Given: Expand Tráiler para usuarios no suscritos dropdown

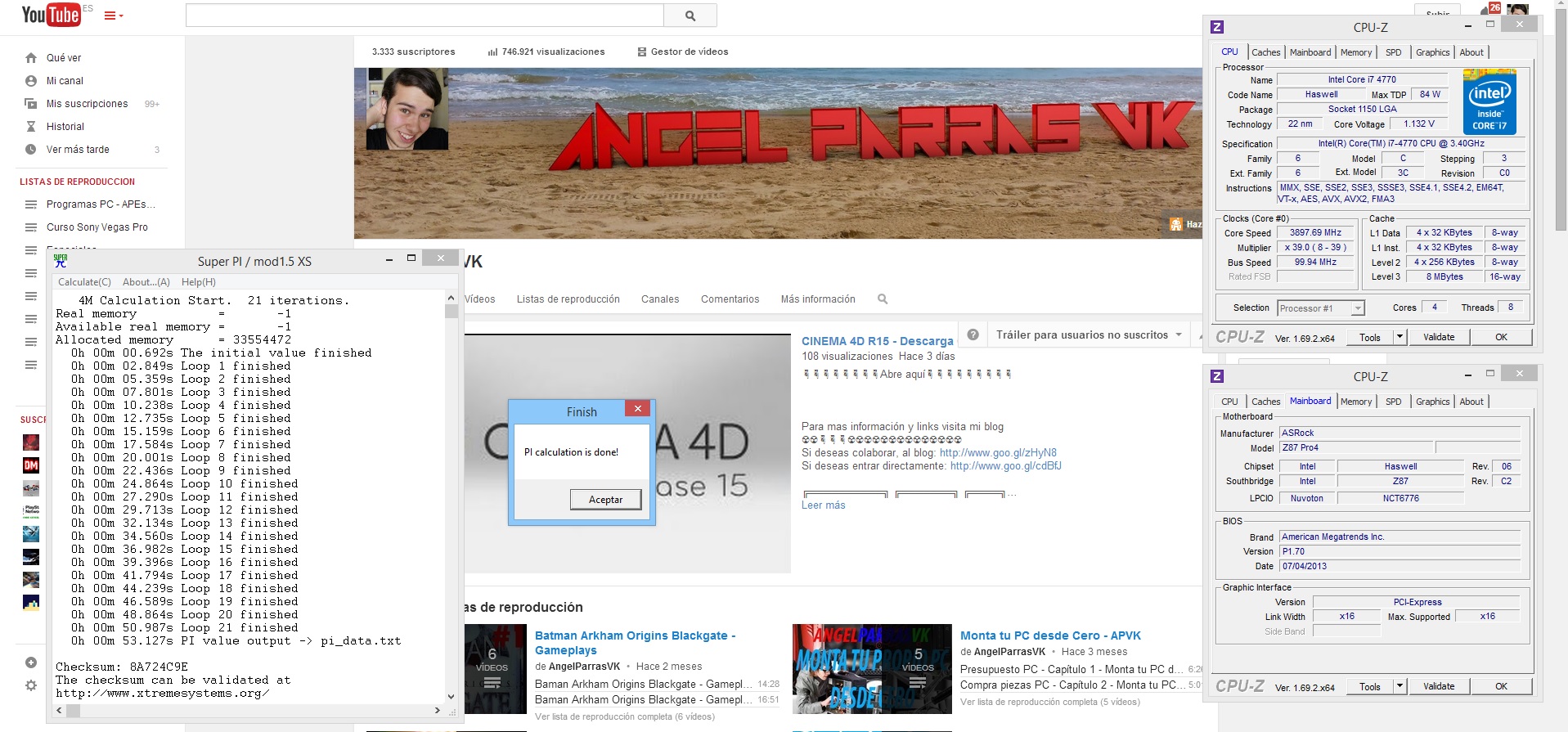Looking at the screenshot, I should pos(1179,335).
